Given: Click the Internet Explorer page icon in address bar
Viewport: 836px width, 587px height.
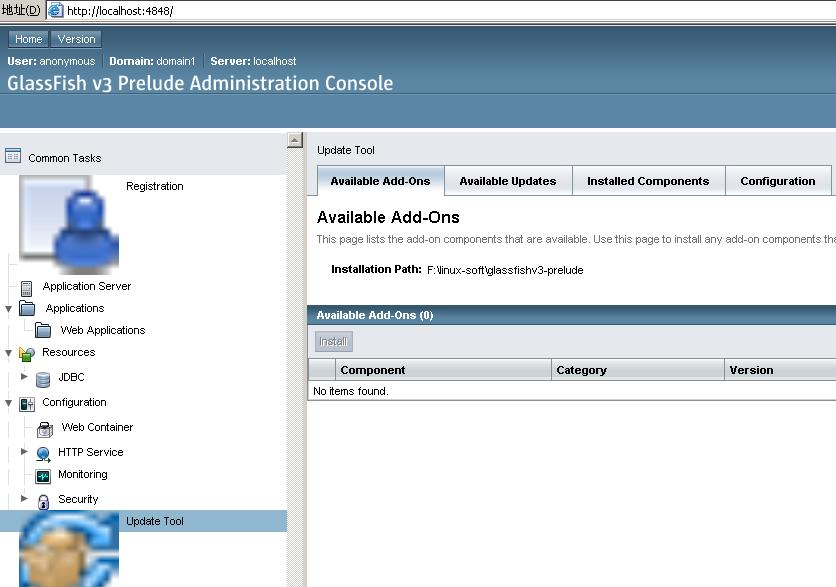Looking at the screenshot, I should [x=56, y=10].
